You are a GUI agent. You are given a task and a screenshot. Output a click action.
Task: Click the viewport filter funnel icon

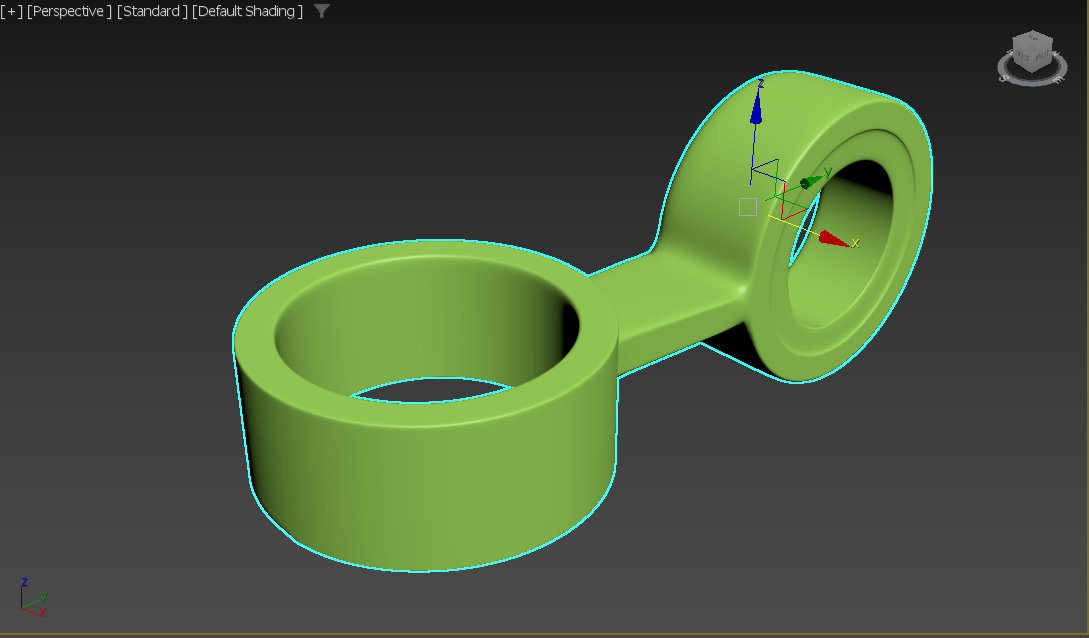pos(321,12)
